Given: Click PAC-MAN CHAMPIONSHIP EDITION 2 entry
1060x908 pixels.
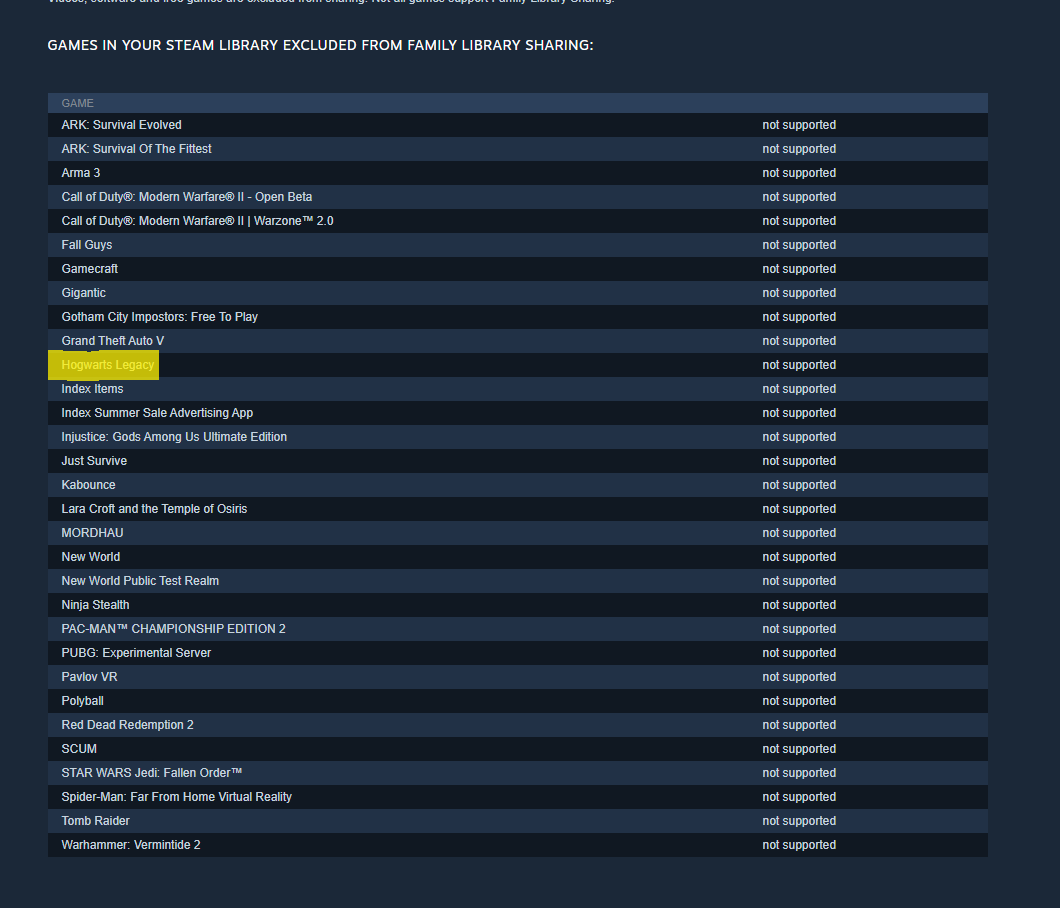Looking at the screenshot, I should 173,629.
